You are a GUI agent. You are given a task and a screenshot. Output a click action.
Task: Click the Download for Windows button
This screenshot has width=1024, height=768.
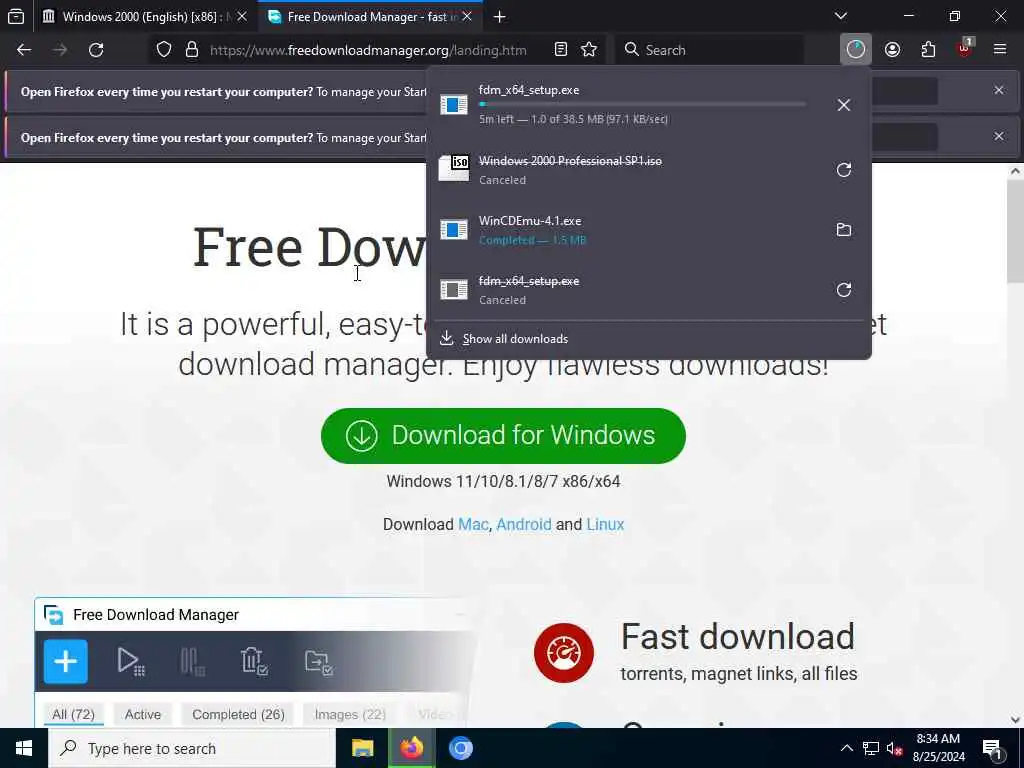pyautogui.click(x=504, y=436)
